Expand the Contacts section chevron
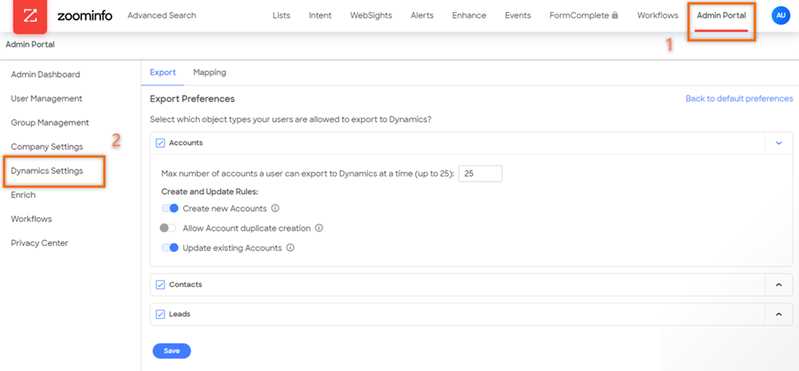The image size is (799, 371). click(779, 285)
